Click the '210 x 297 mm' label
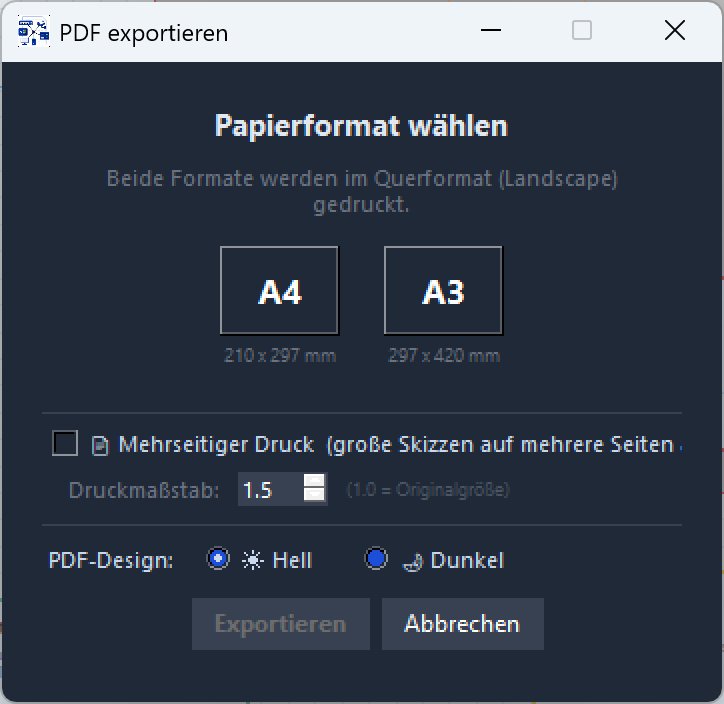Image resolution: width=724 pixels, height=704 pixels. [280, 355]
